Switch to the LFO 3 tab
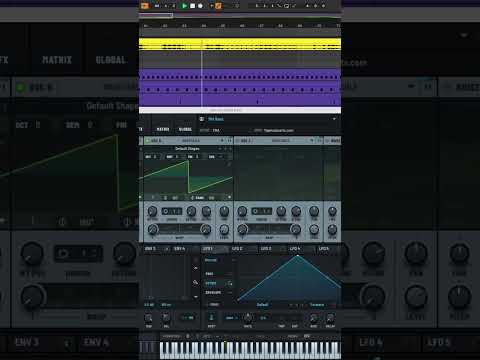The height and width of the screenshot is (360, 480). (266, 249)
